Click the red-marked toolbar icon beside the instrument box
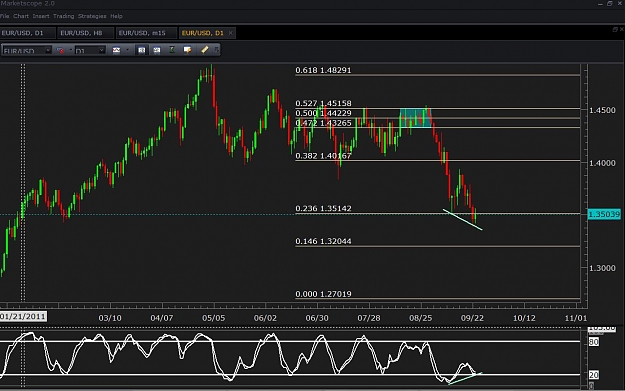Image resolution: width=625 pixels, height=391 pixels. [x=61, y=50]
